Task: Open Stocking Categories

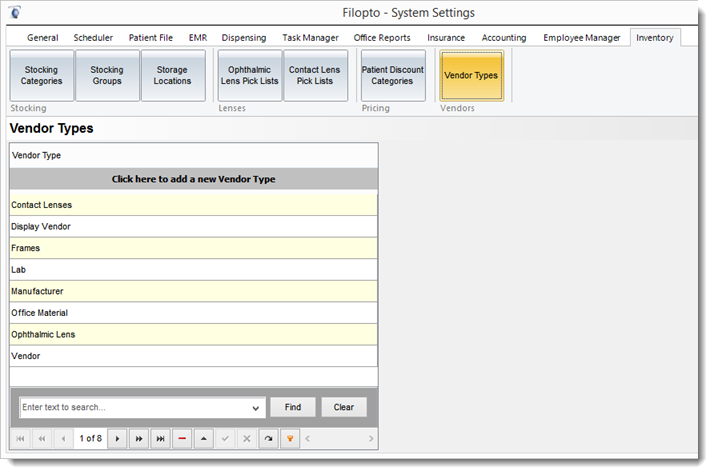Action: (x=41, y=76)
